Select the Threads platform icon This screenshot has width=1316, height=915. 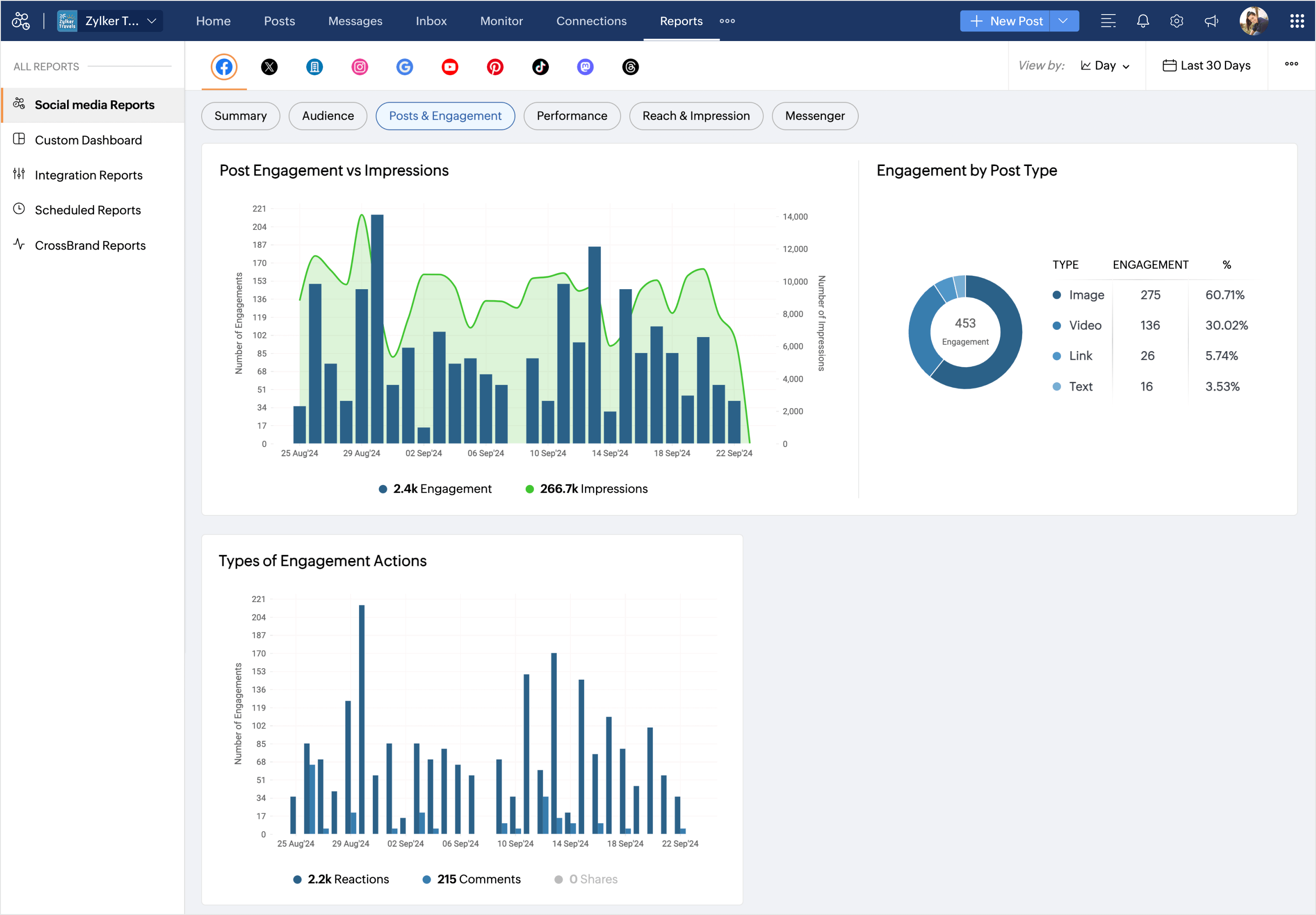pyautogui.click(x=631, y=66)
